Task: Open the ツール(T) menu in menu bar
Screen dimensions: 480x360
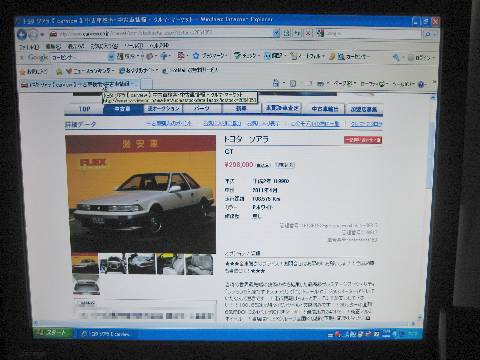Action: (x=134, y=45)
